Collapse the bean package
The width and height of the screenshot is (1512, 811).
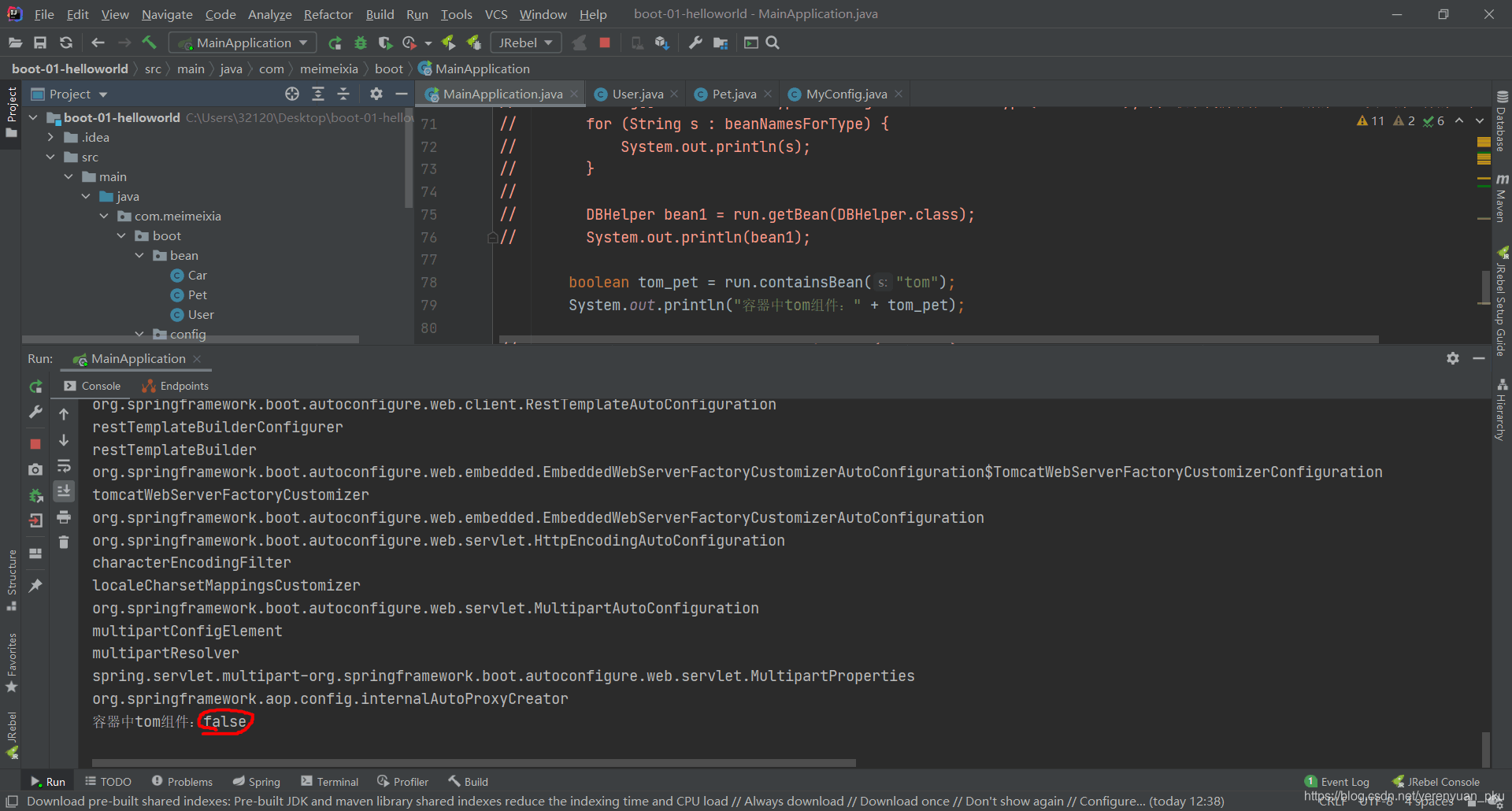coord(139,255)
